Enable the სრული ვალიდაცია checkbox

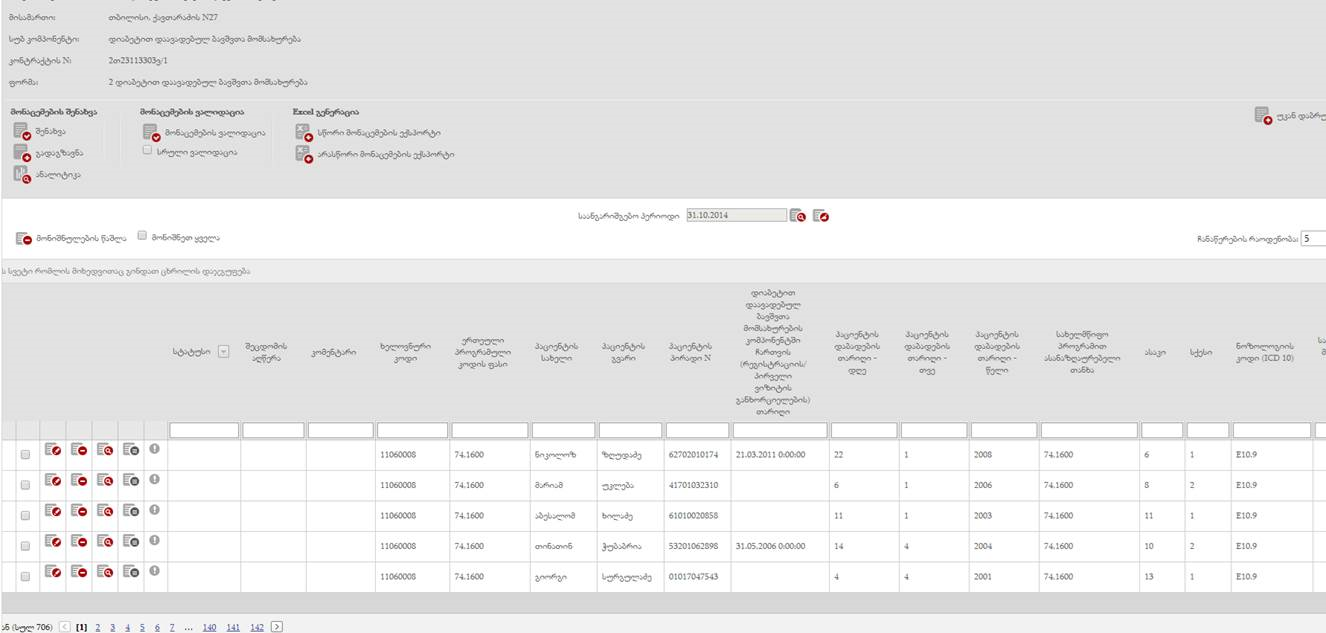point(147,151)
